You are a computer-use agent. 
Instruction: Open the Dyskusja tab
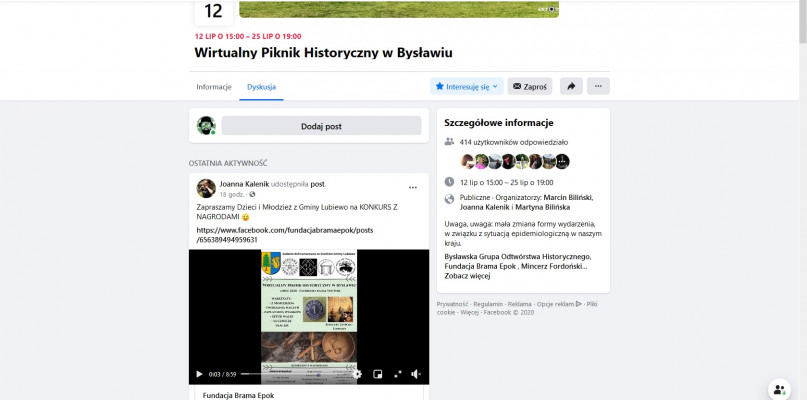[x=261, y=86]
